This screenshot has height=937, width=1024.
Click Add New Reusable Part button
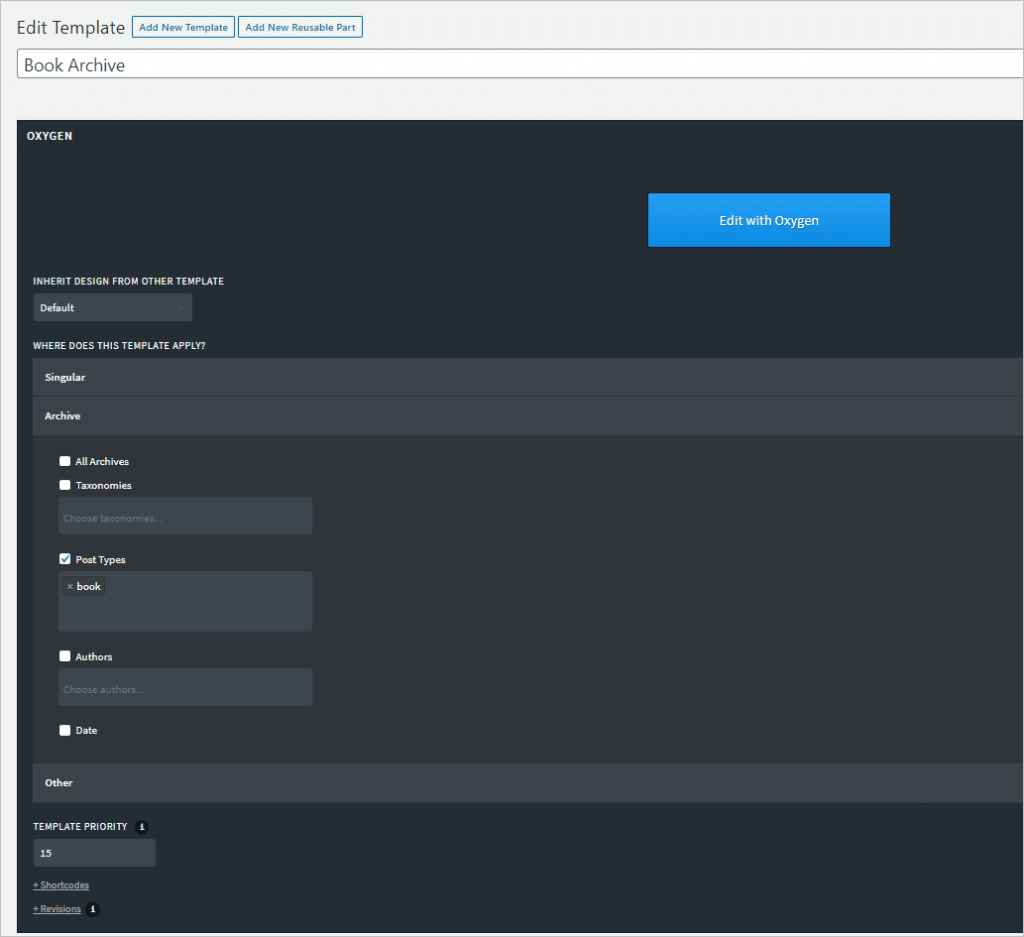(300, 27)
